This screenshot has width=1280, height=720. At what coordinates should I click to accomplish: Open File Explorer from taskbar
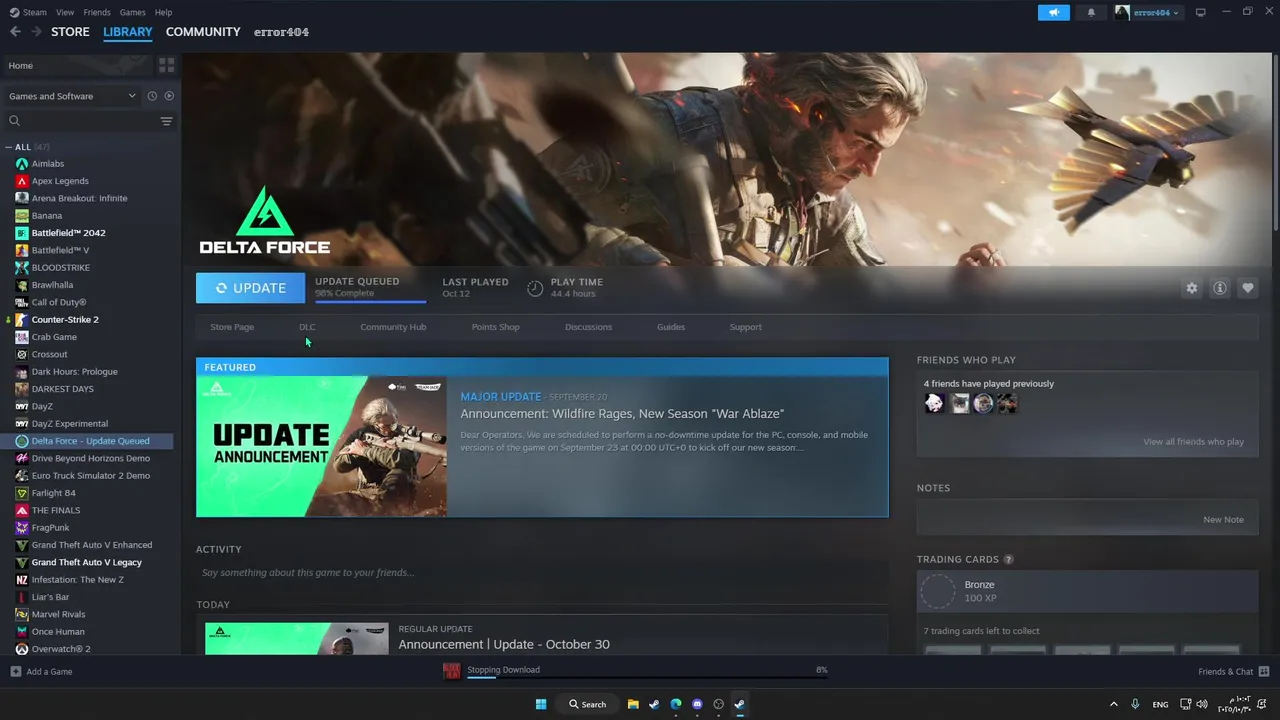633,704
